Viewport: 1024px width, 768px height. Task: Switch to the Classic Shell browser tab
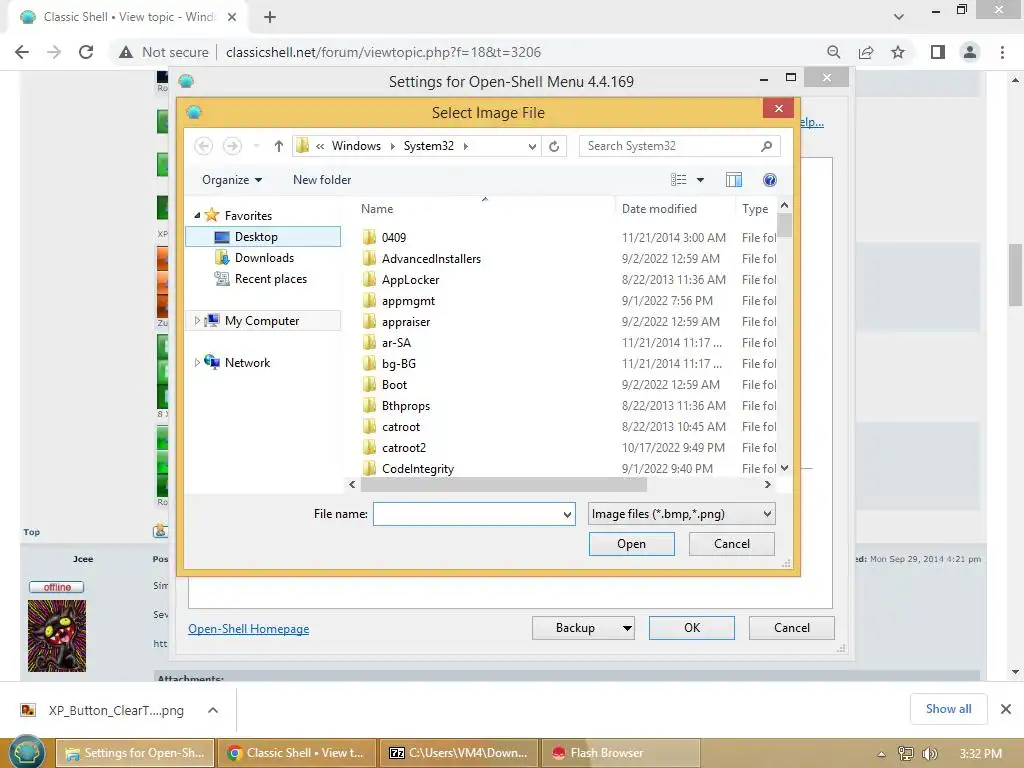pos(128,17)
